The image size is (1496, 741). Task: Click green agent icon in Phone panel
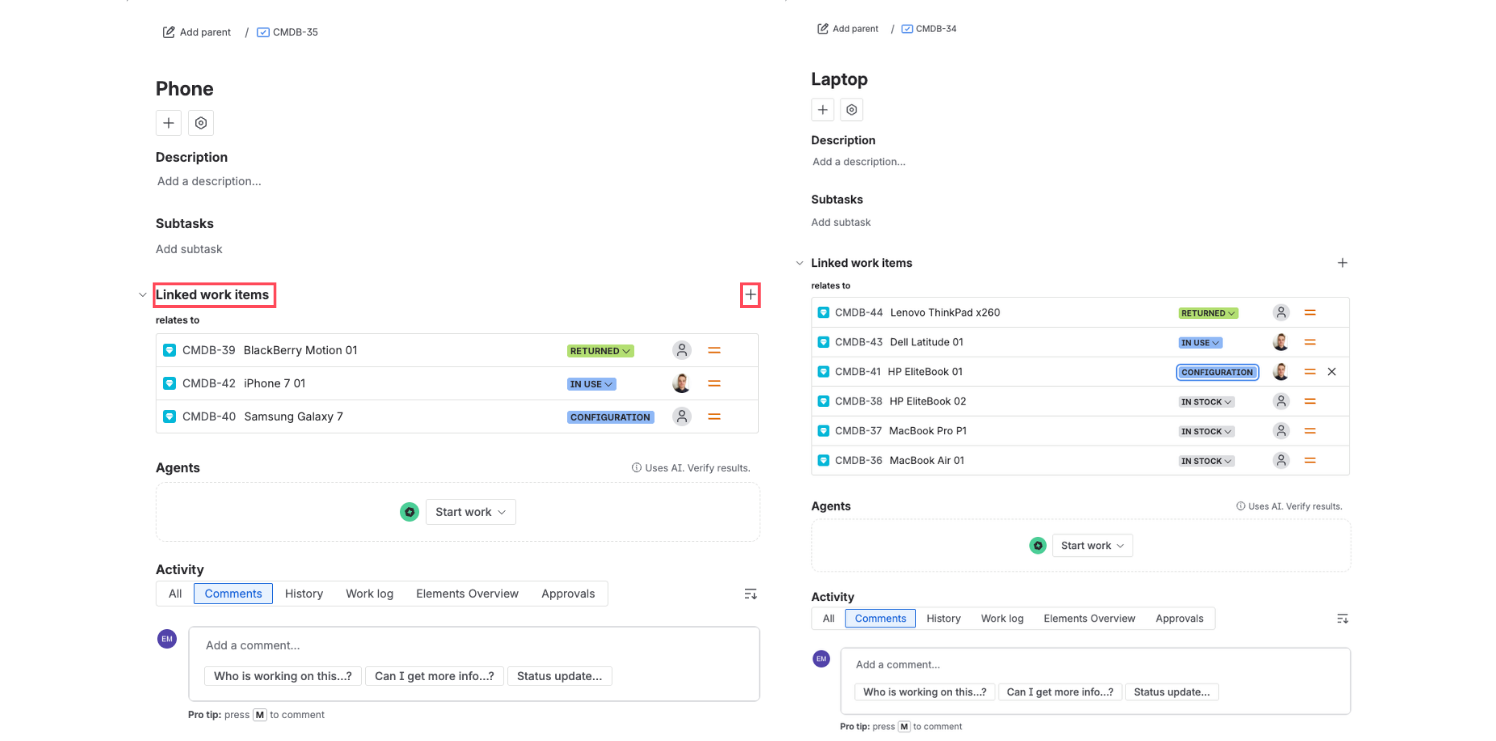[409, 512]
